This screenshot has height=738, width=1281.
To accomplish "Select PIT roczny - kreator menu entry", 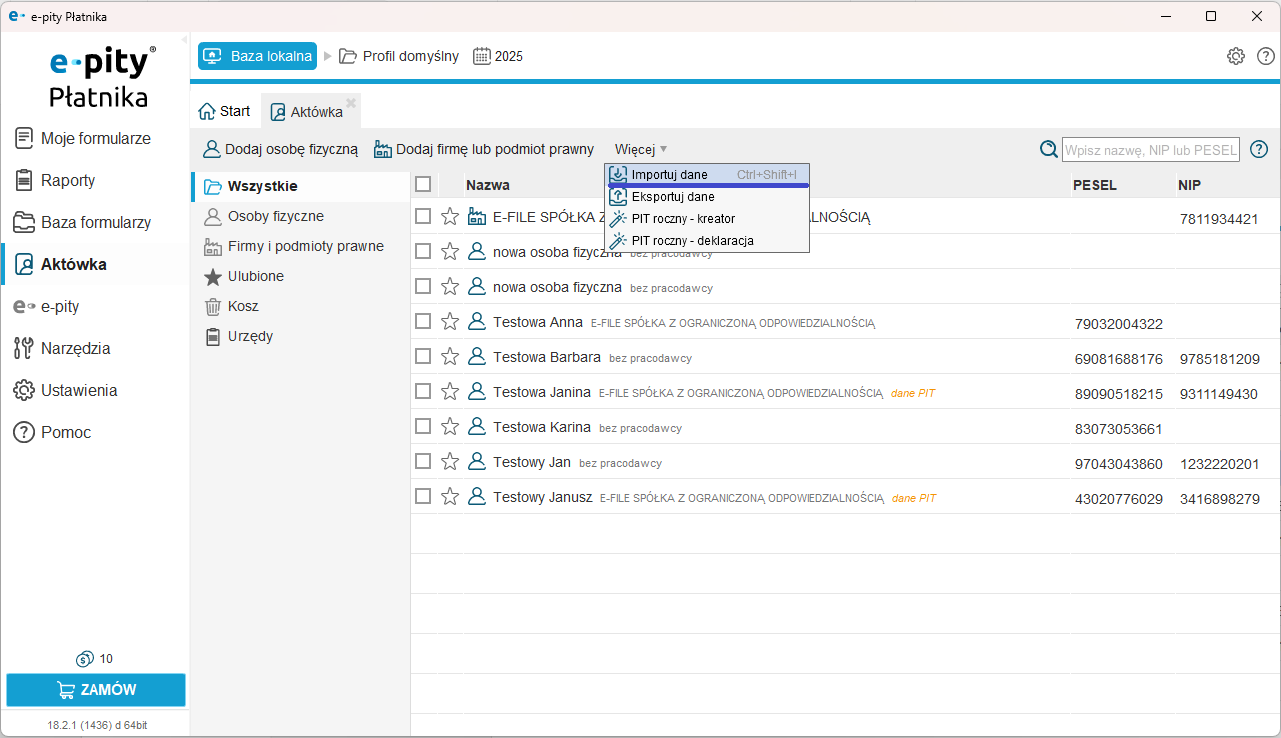I will (683, 218).
